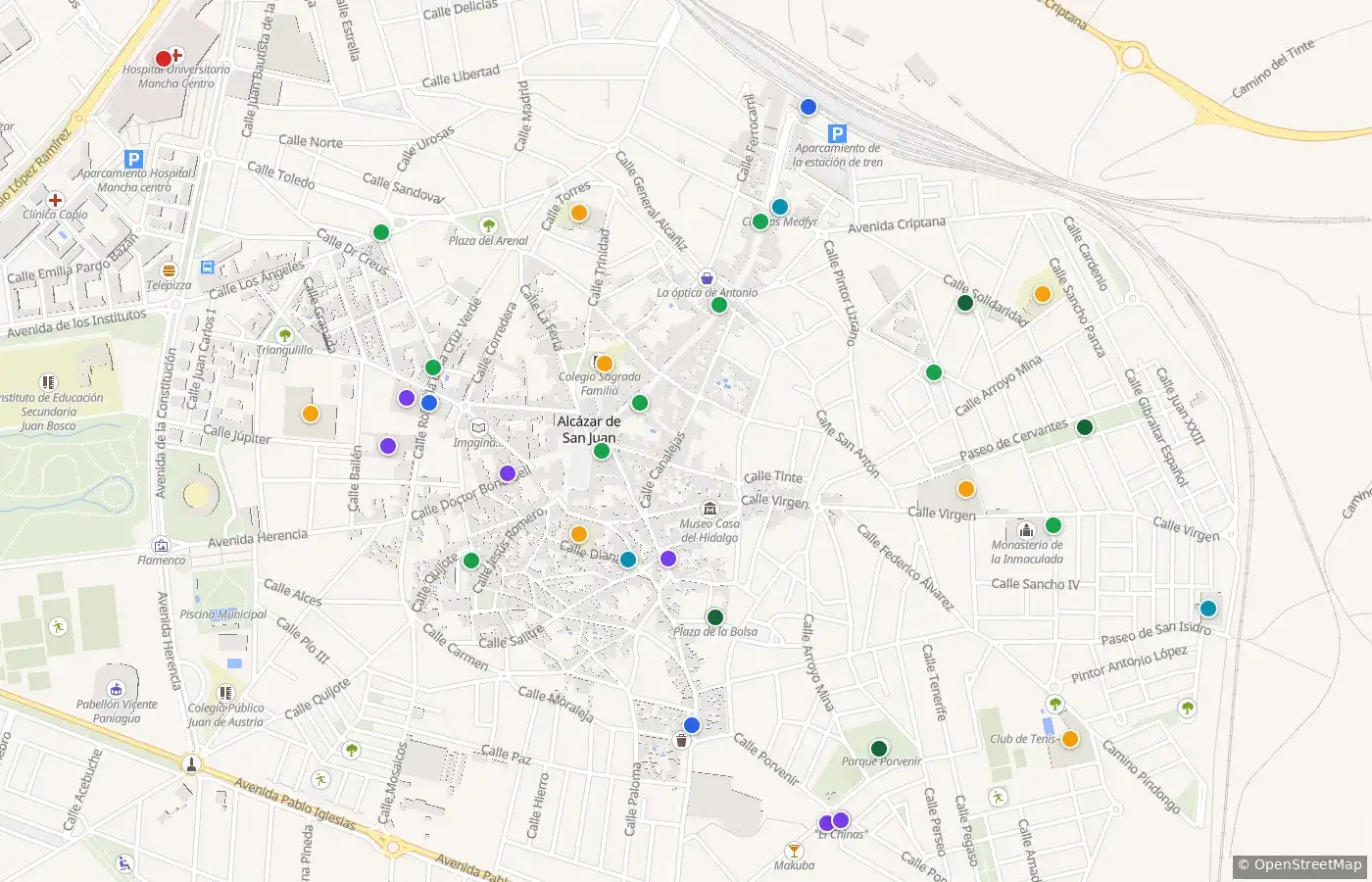
Task: Click the Imagina bookshop icon
Action: pos(478,427)
